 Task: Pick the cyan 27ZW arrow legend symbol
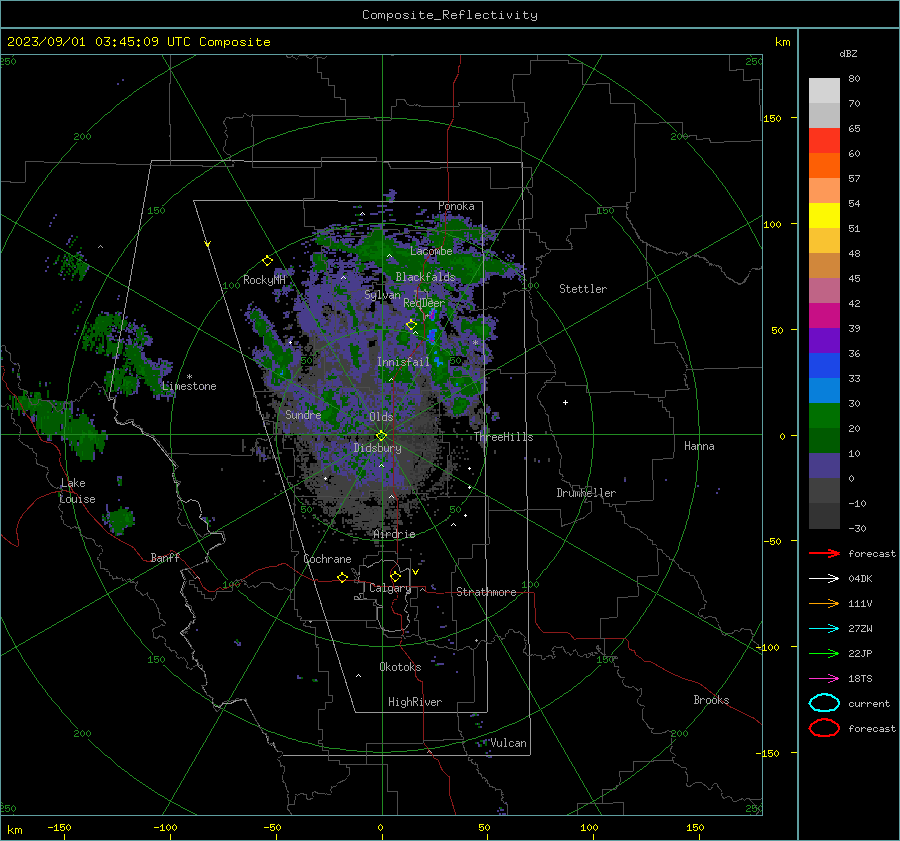(x=824, y=629)
